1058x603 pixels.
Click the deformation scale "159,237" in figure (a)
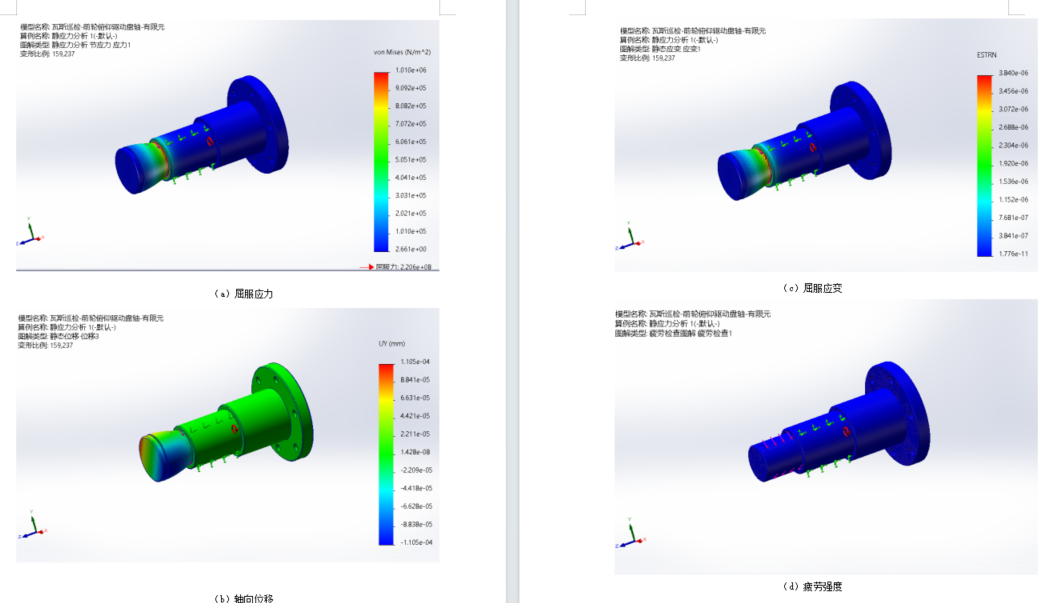point(63,54)
